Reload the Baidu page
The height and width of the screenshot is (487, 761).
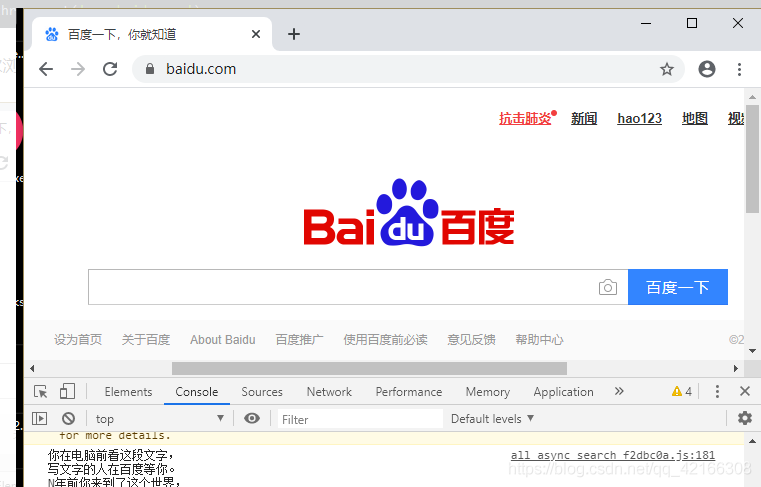click(110, 69)
